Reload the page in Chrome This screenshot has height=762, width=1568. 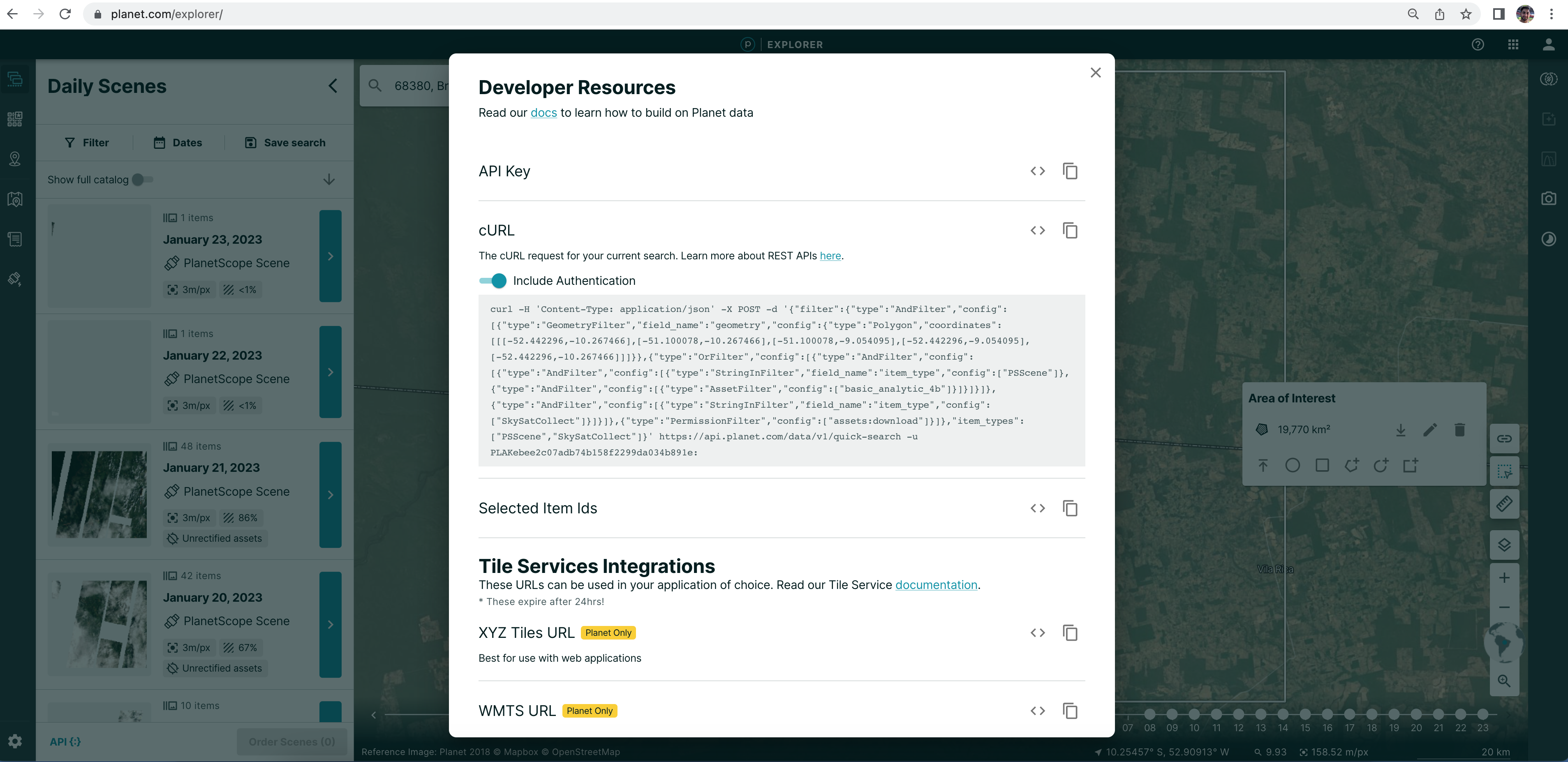click(x=65, y=14)
